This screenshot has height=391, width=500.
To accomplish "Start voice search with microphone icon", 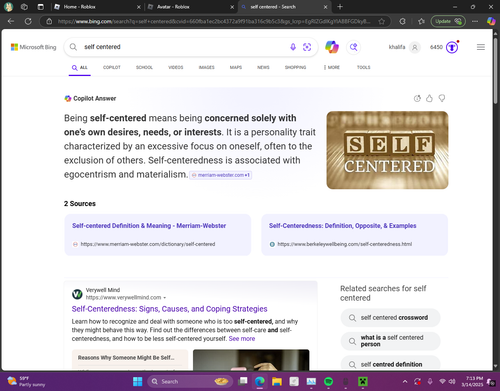I will point(293,47).
